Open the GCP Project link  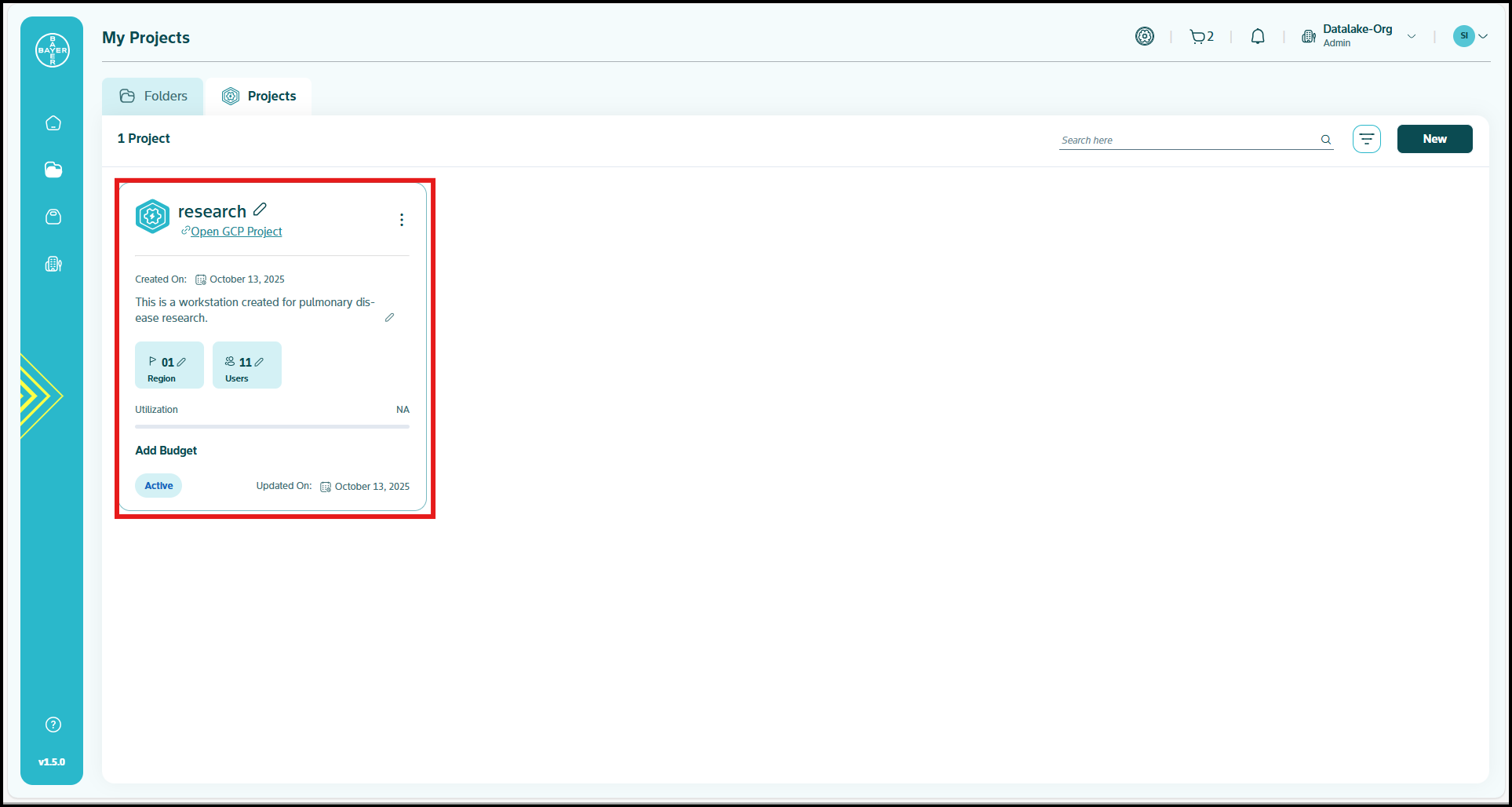(x=235, y=232)
